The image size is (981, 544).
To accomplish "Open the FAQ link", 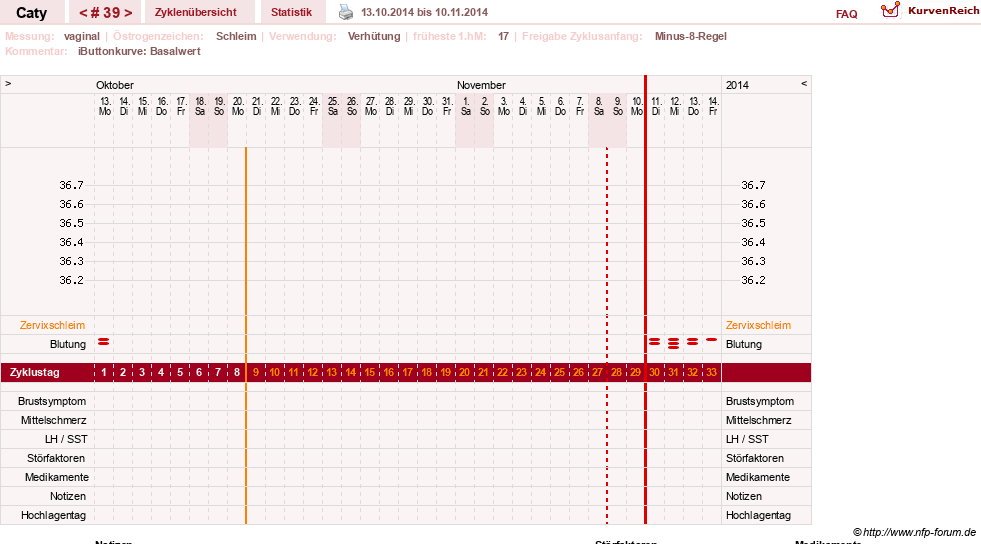I will click(846, 14).
